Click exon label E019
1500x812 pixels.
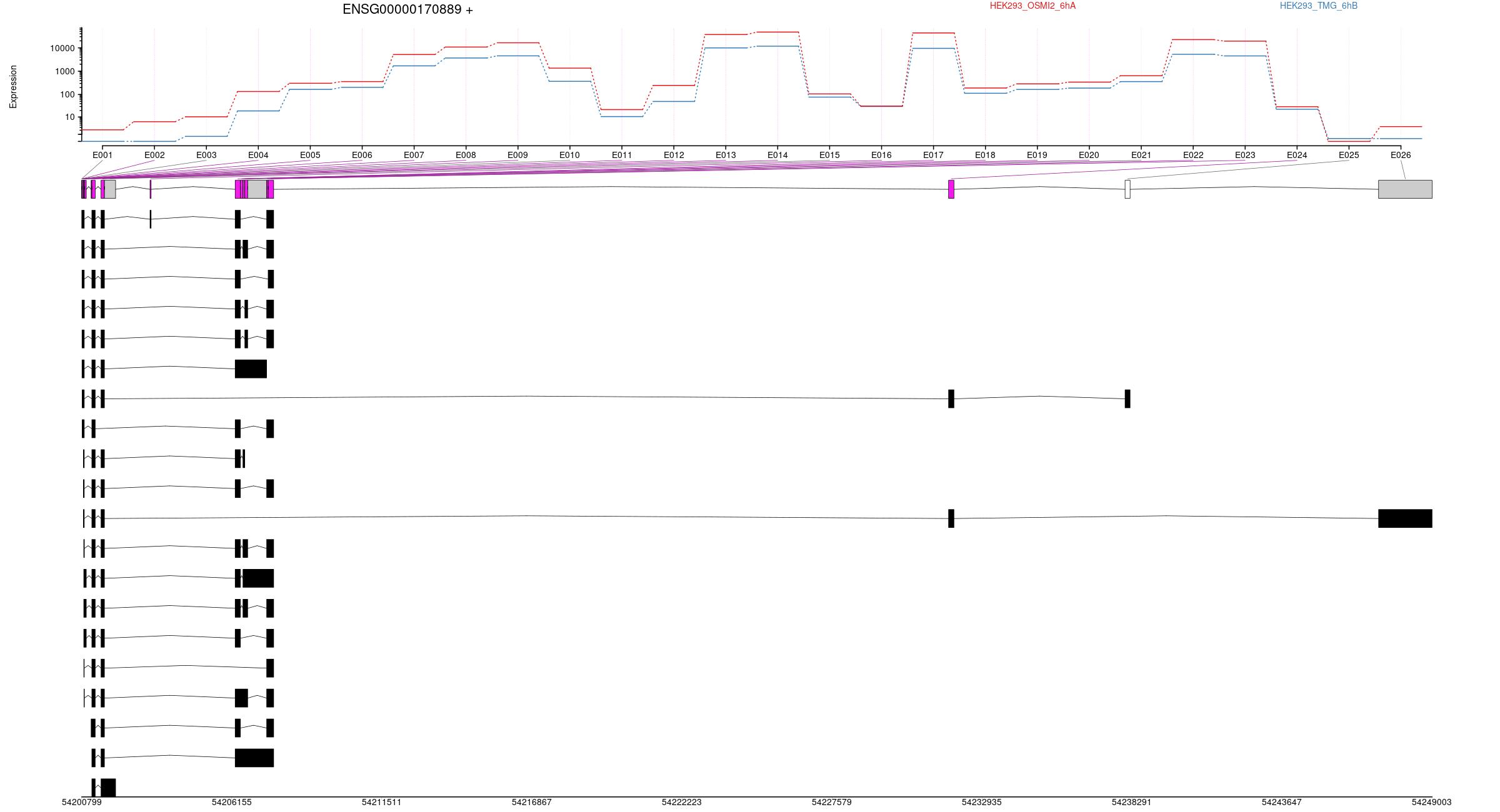pos(1037,155)
